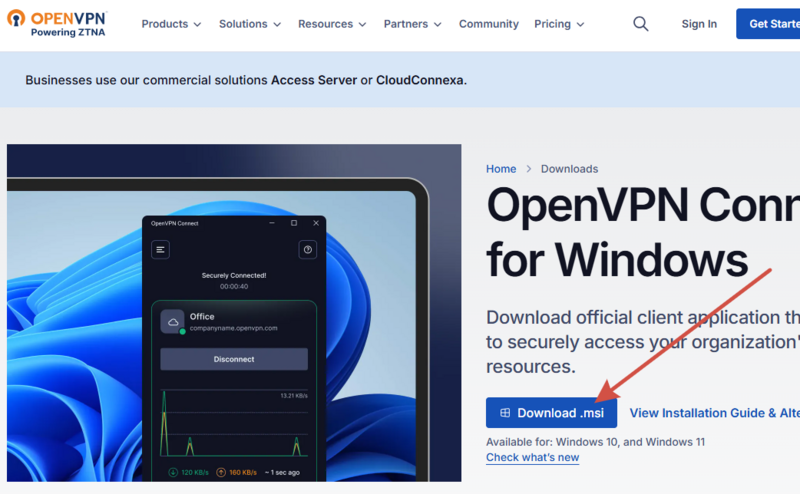The width and height of the screenshot is (800, 494).
Task: Open the Partners dropdown menu
Action: point(413,24)
